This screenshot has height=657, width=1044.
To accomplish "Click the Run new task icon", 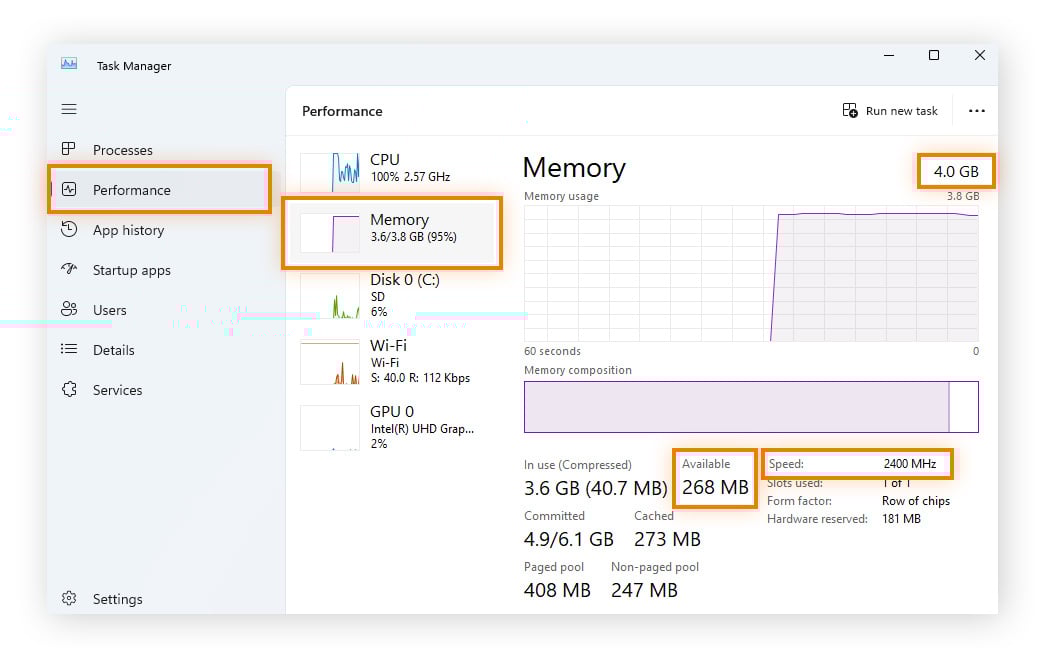I will tap(849, 110).
